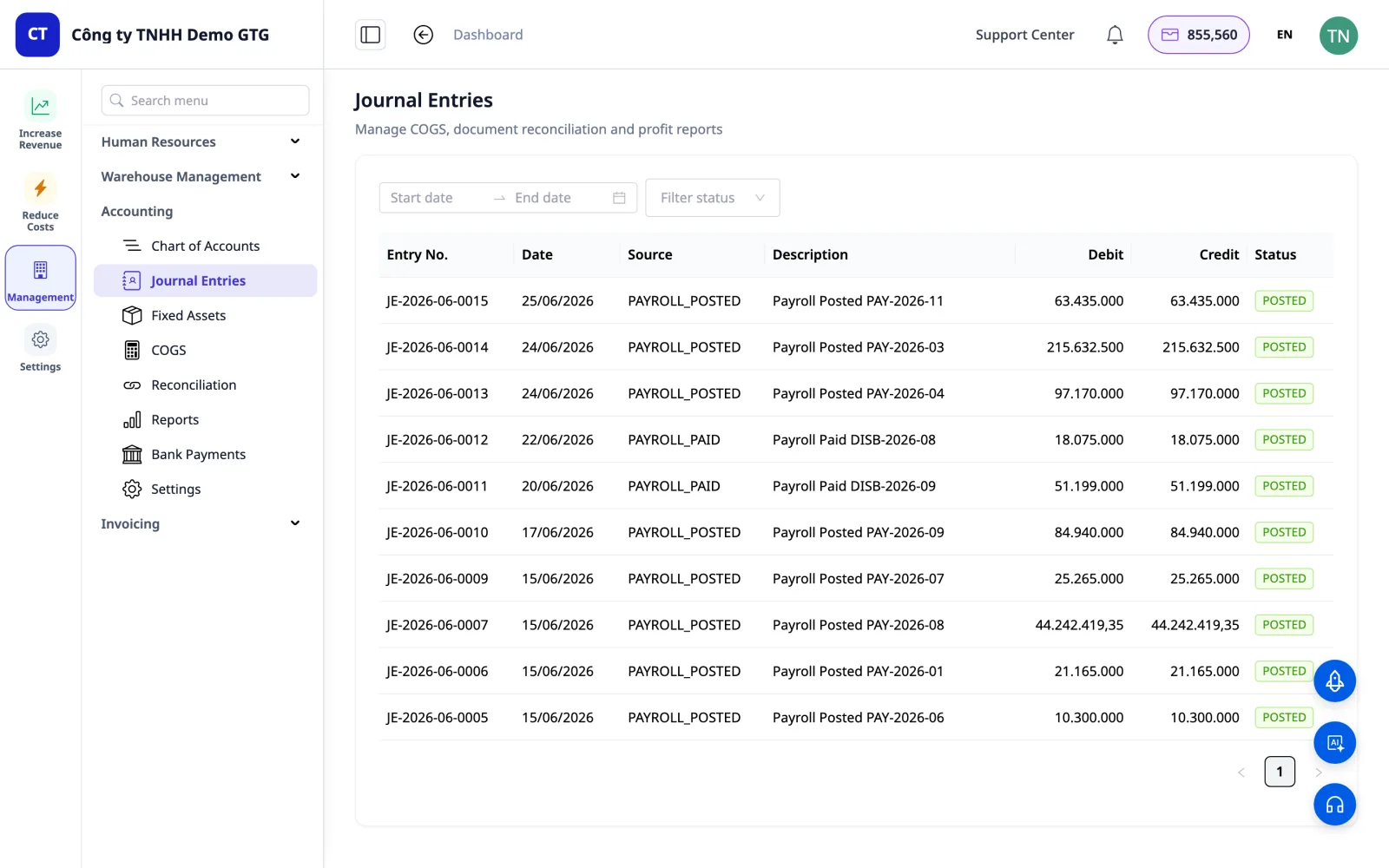Expand Invoicing menu
The image size is (1389, 868).
point(201,523)
